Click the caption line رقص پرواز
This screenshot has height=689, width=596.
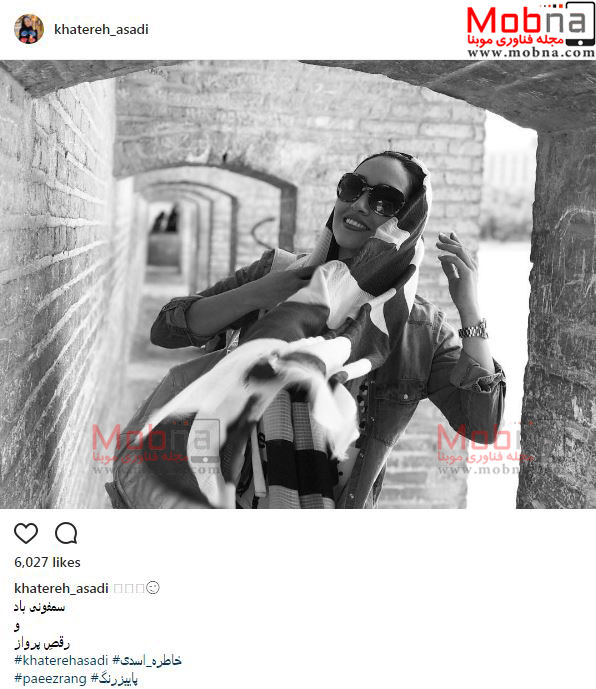[42, 644]
